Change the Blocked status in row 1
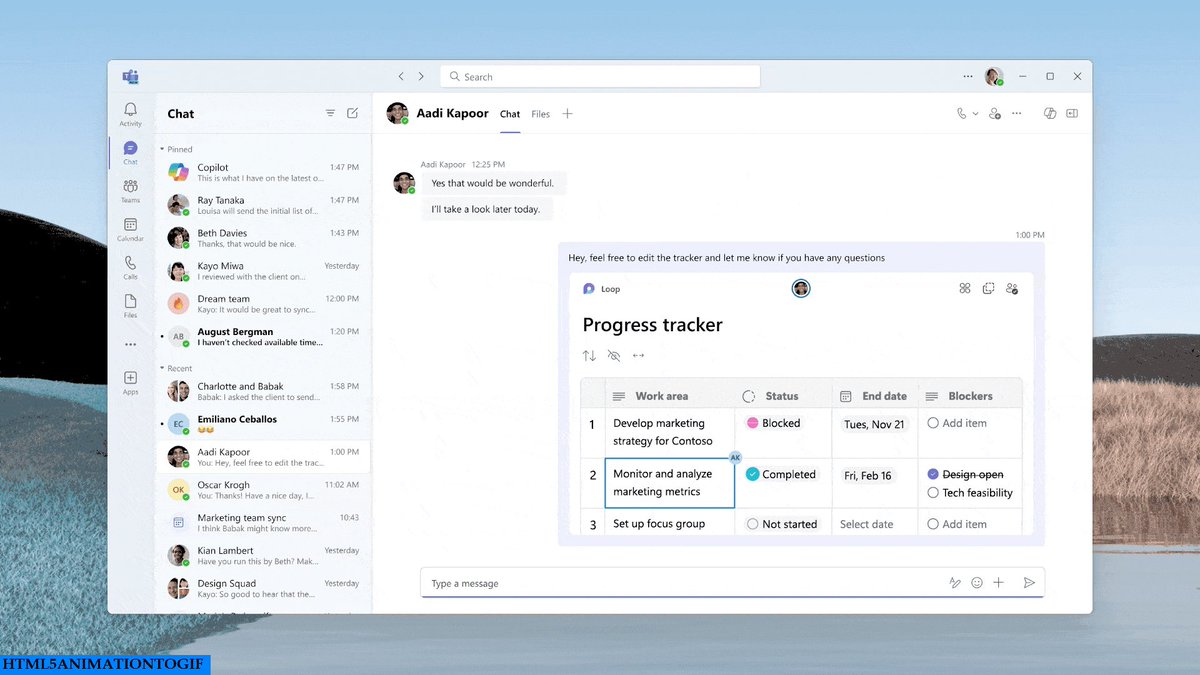 tap(773, 423)
